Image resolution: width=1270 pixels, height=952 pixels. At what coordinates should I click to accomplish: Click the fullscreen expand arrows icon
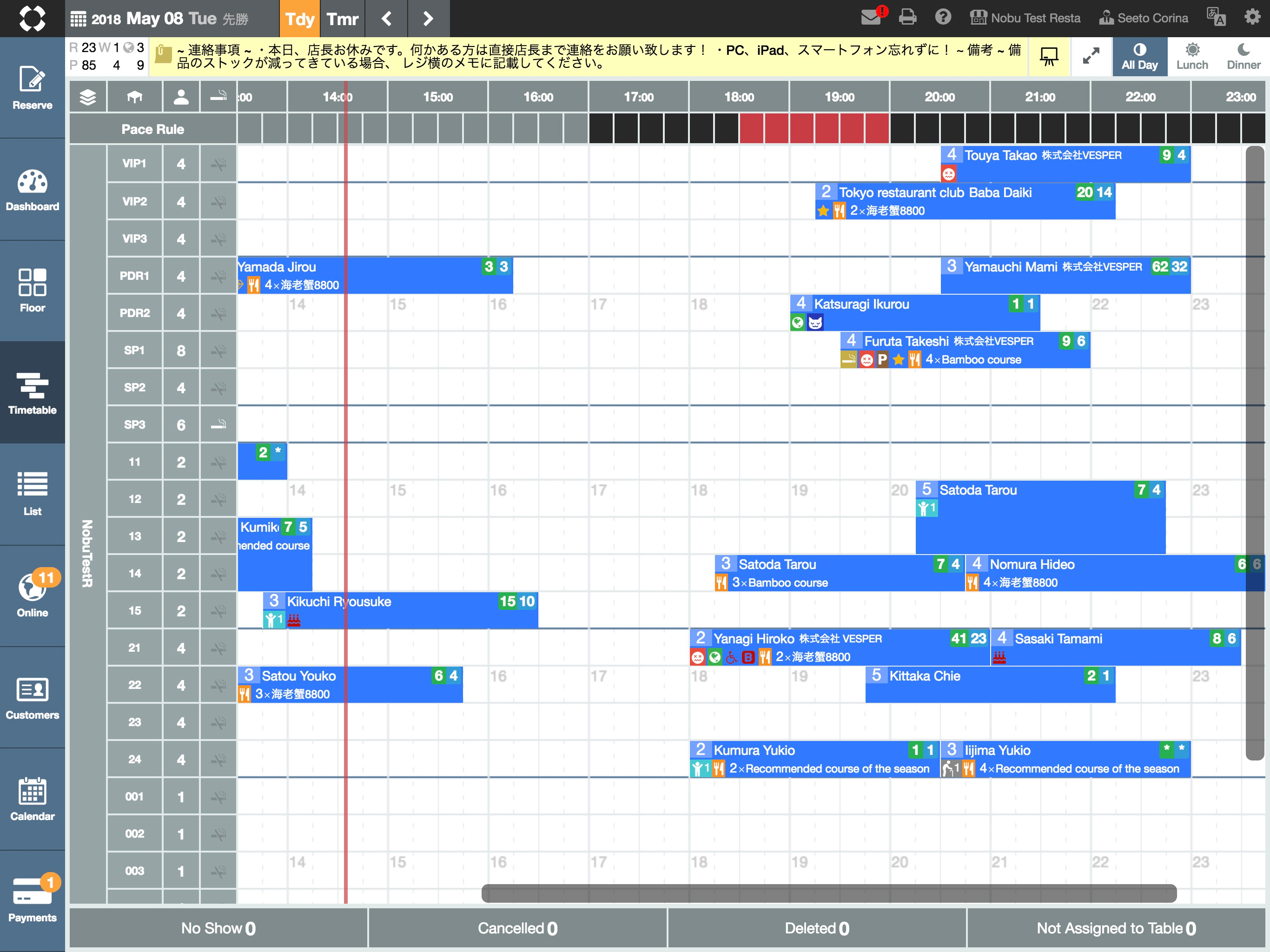click(x=1090, y=56)
